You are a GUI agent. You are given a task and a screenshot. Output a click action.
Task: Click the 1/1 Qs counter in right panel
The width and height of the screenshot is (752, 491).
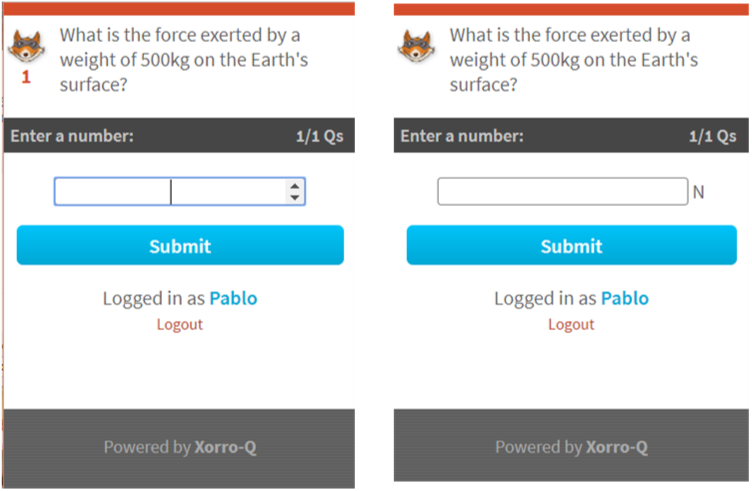point(713,136)
